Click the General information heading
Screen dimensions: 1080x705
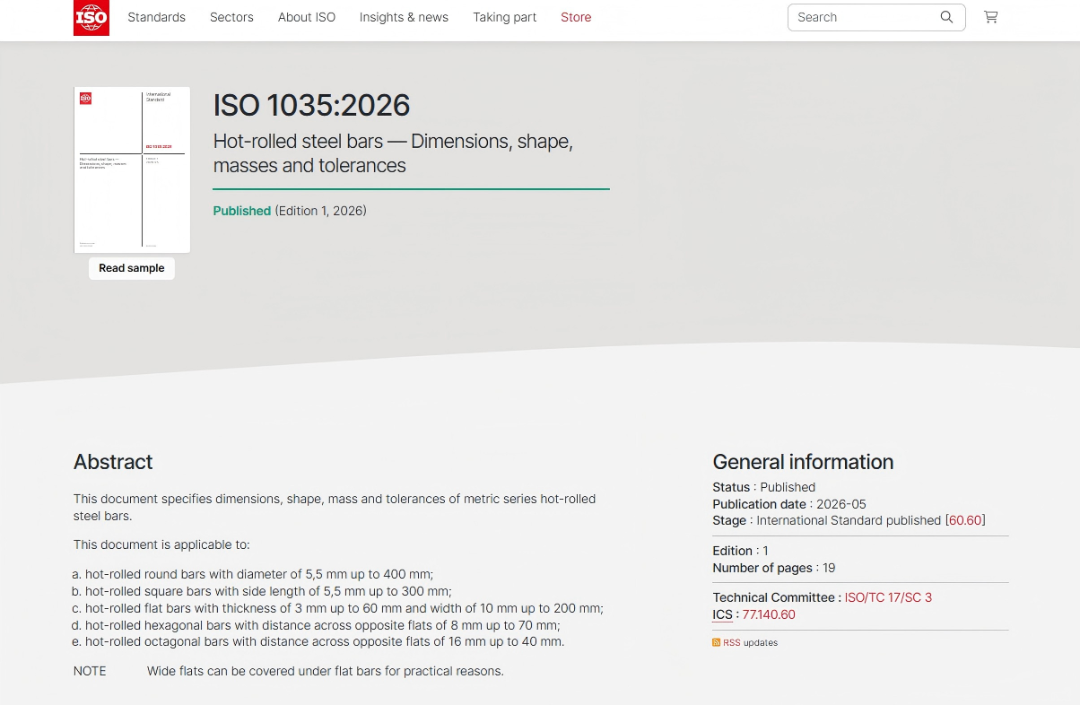pyautogui.click(x=803, y=462)
